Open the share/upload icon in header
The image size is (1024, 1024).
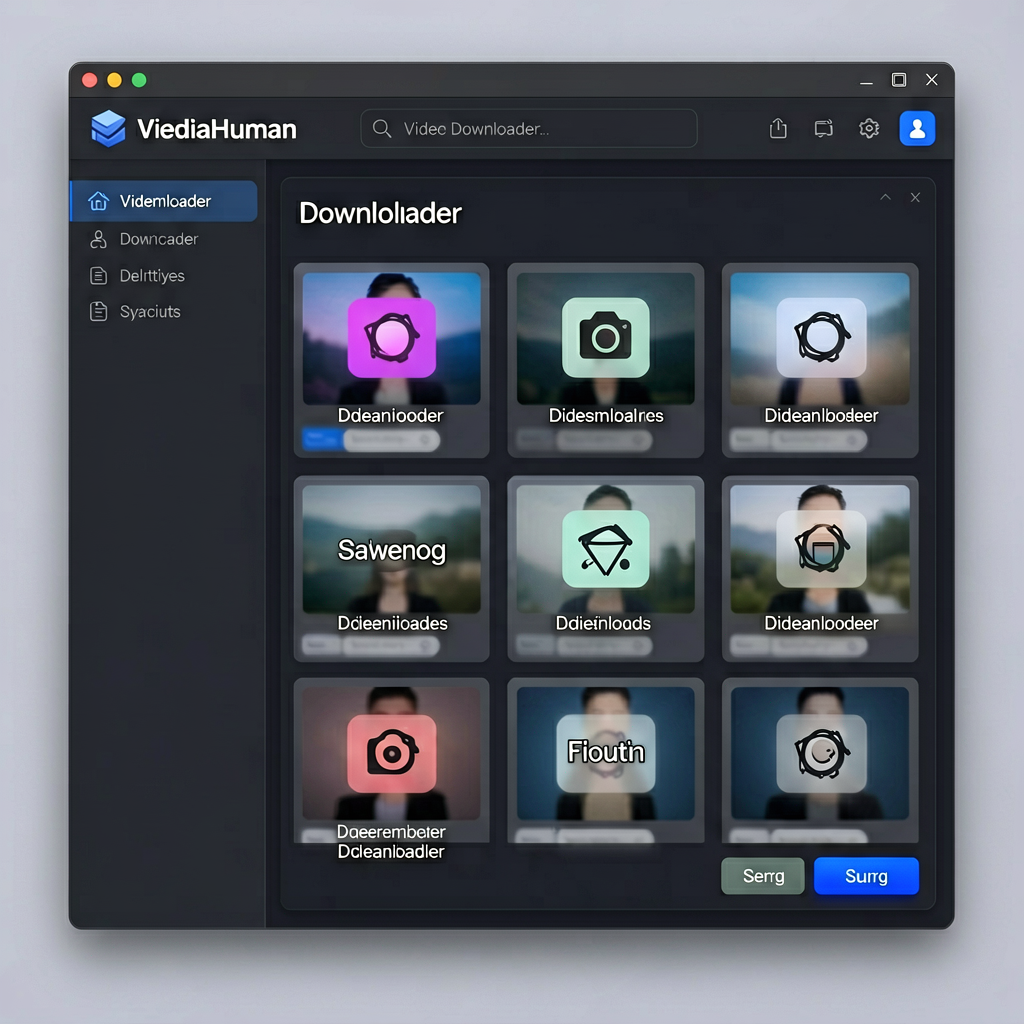click(x=778, y=128)
